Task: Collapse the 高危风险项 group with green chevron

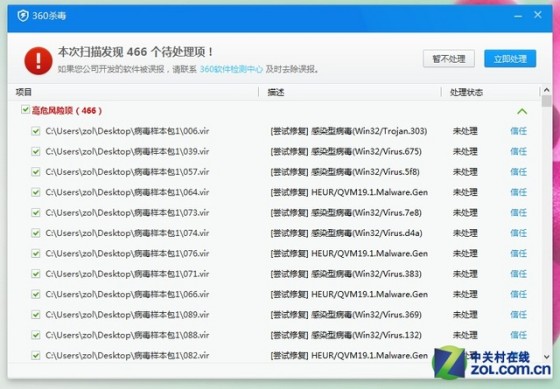Action: [522, 111]
